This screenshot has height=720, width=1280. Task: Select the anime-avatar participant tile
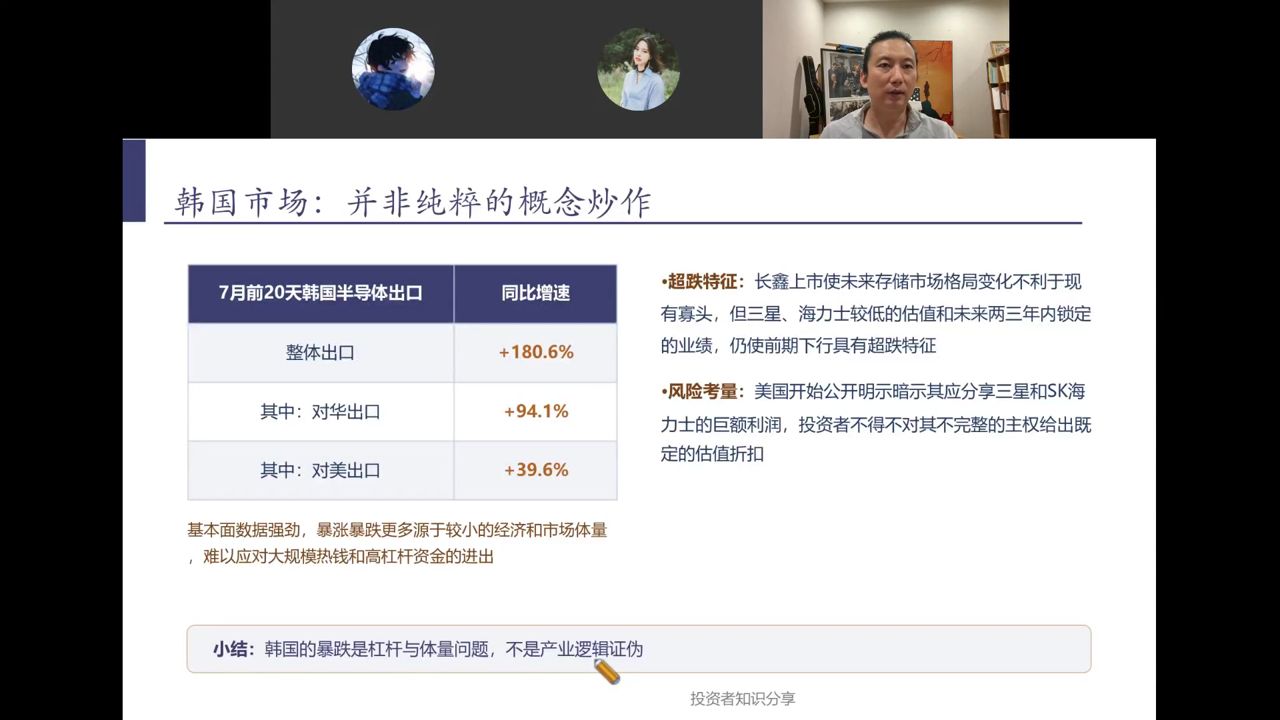click(393, 69)
